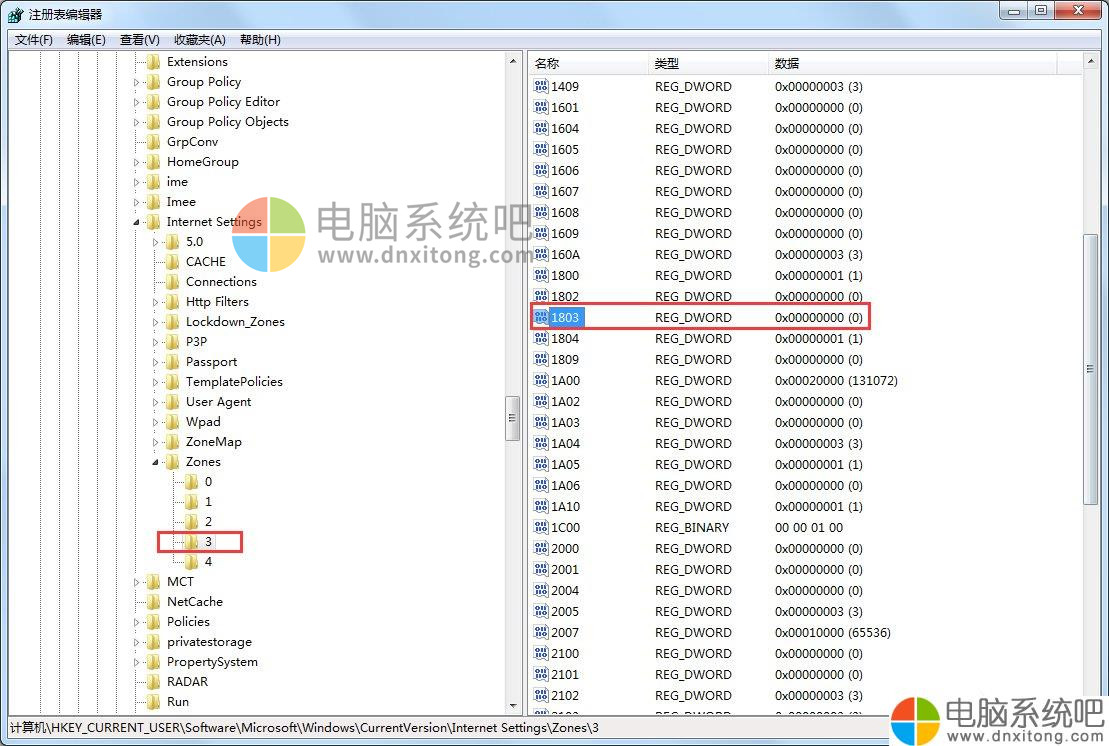Click the Group Policy Editor folder icon

point(153,102)
